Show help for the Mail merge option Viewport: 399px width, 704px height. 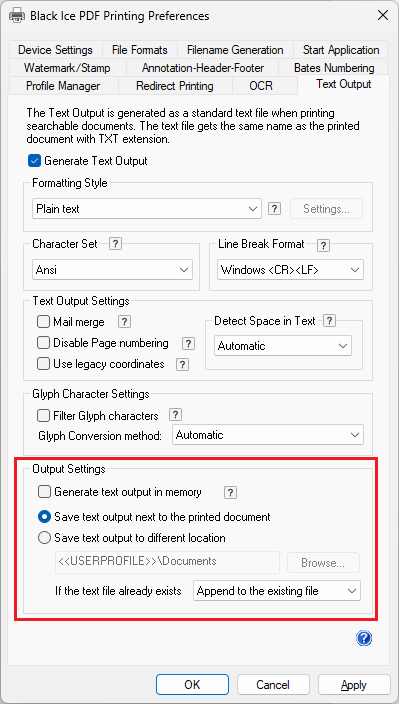point(124,321)
